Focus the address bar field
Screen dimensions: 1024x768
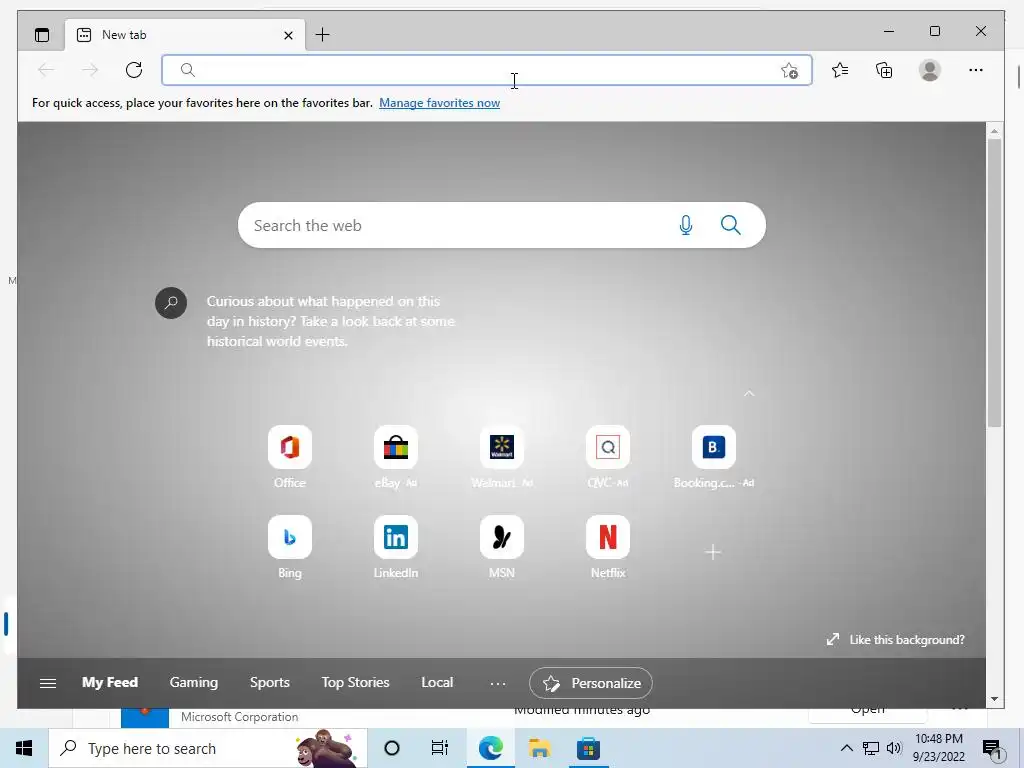click(487, 70)
